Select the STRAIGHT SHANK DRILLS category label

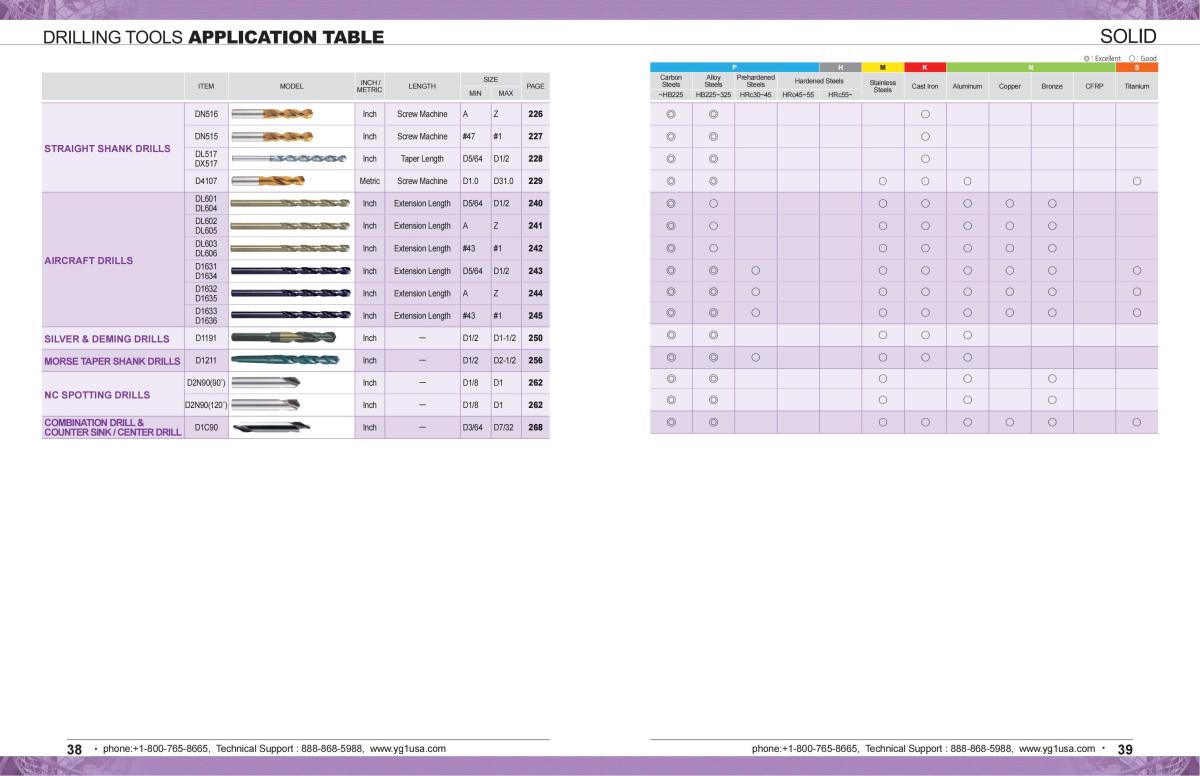tap(107, 148)
